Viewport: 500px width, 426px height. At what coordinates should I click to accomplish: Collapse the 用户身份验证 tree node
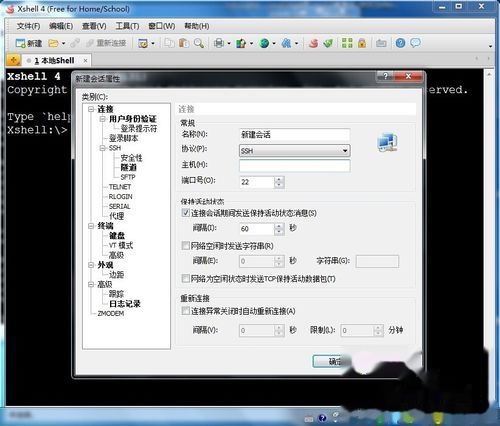coord(102,119)
